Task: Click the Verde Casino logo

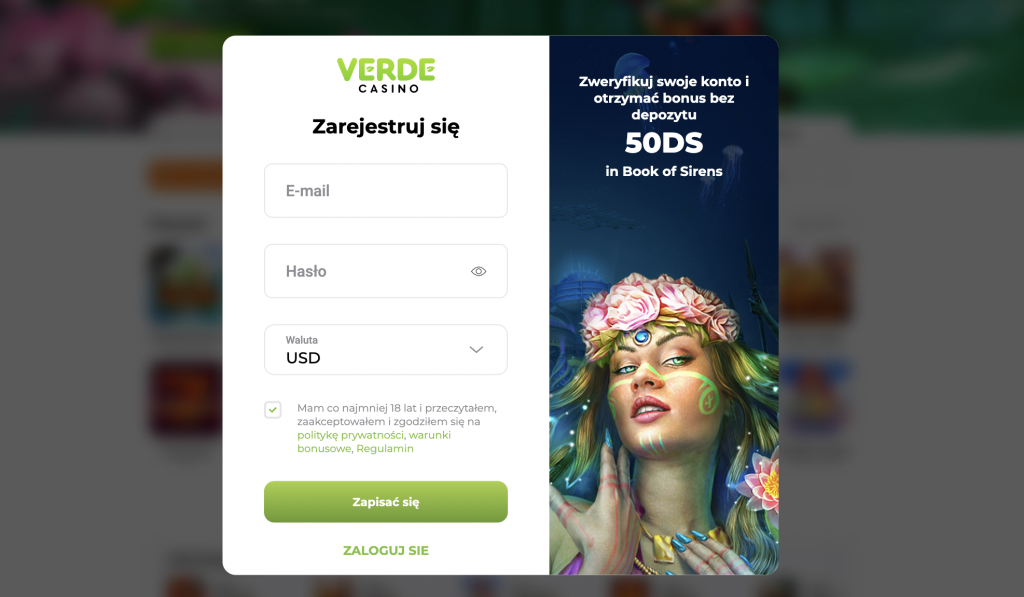Action: [386, 75]
